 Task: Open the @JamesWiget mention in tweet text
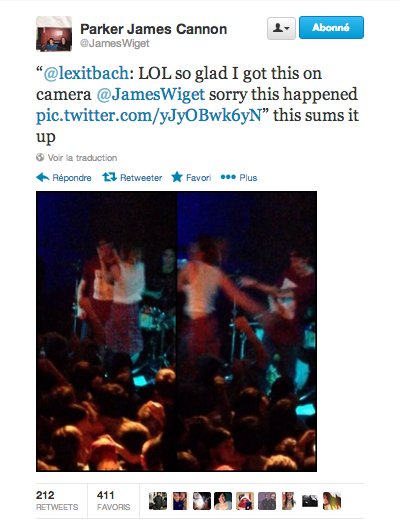[151, 94]
